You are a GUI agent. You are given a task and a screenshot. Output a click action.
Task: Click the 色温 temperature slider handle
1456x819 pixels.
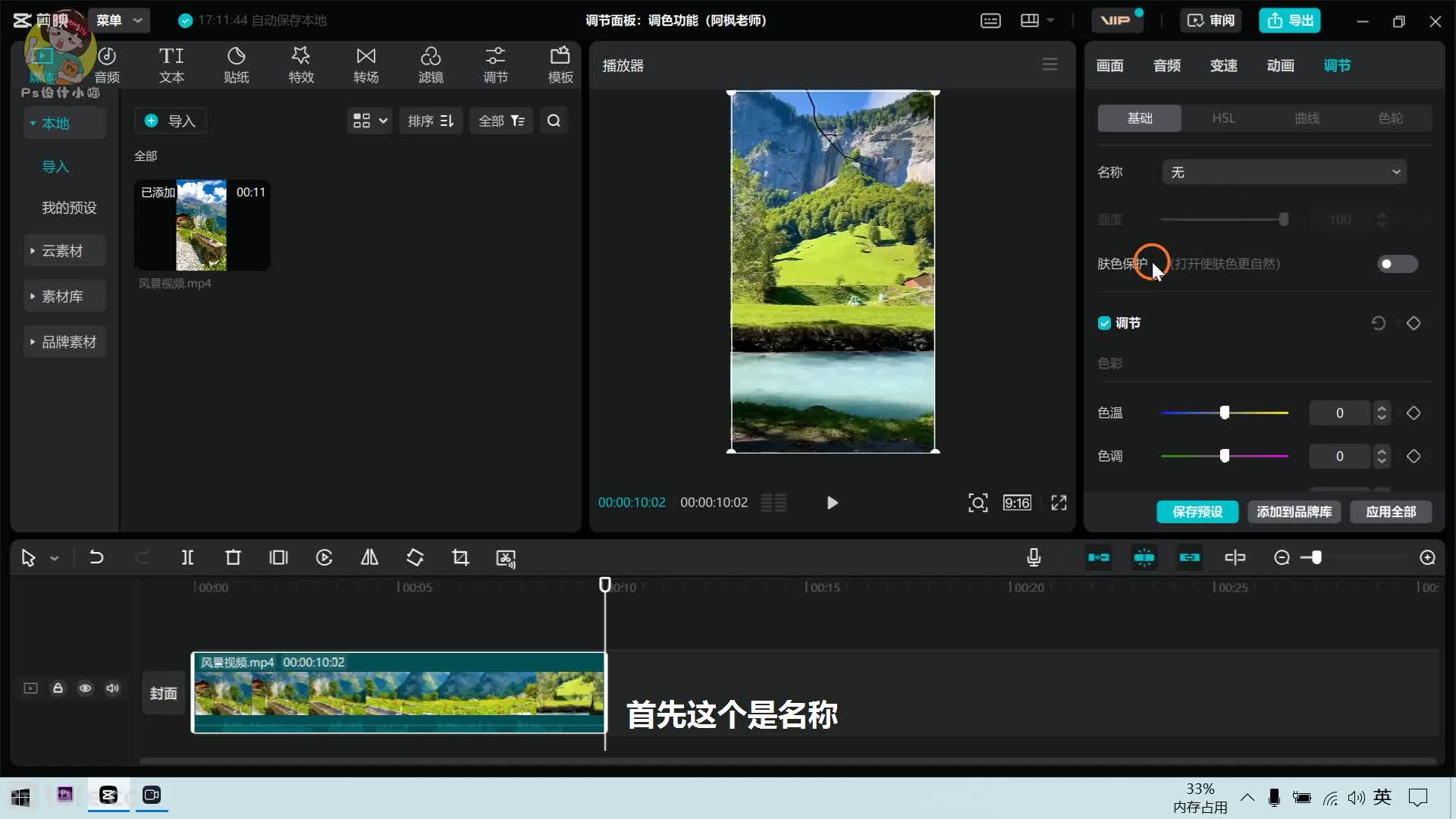pos(1224,413)
